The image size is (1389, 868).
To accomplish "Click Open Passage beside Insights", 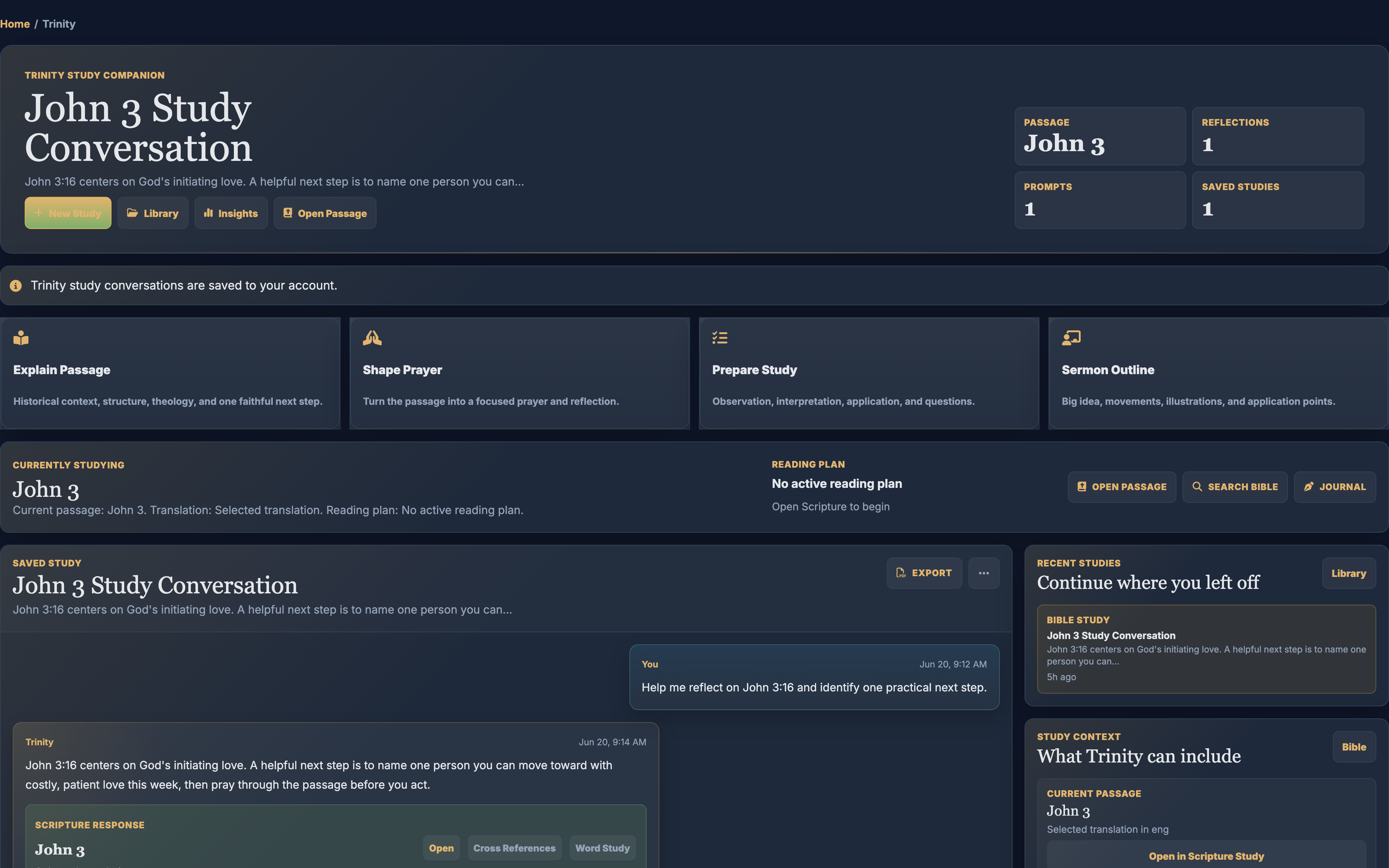I will (325, 213).
